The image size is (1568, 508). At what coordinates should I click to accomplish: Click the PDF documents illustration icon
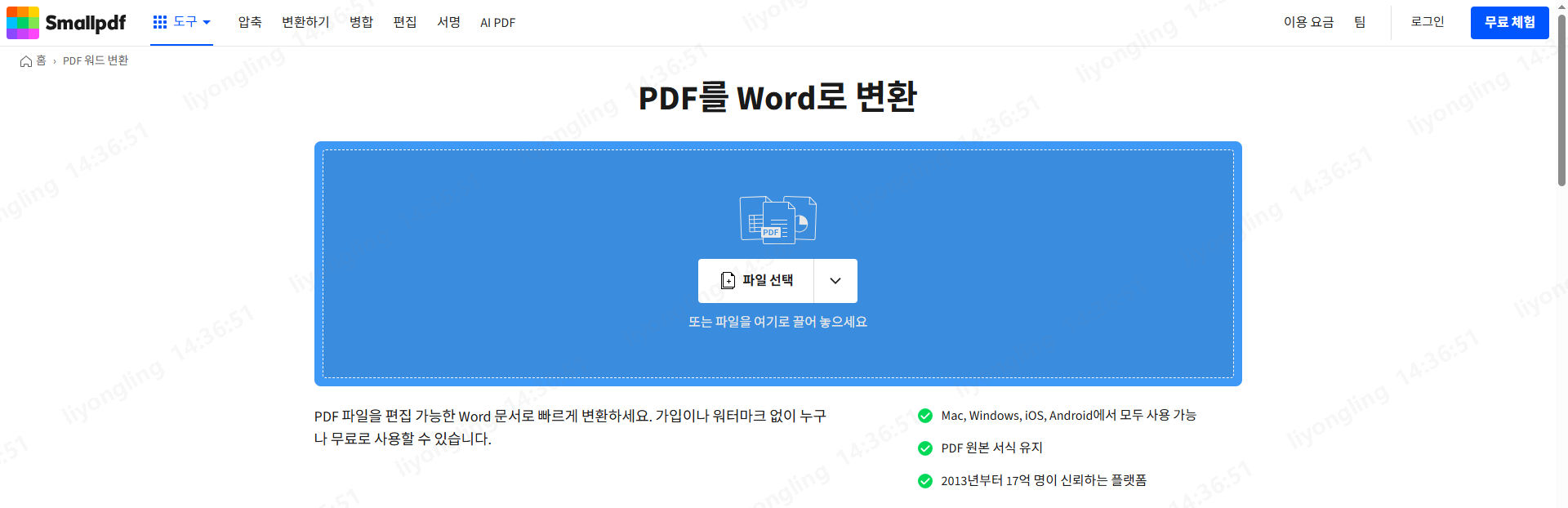pos(778,220)
